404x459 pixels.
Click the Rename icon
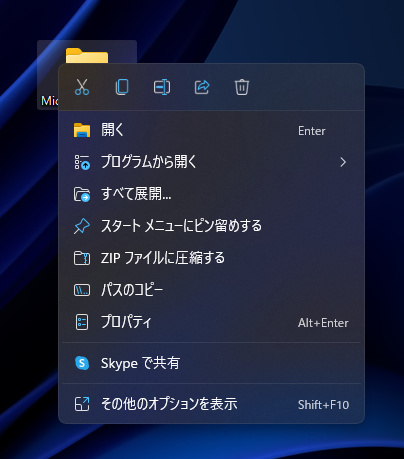point(162,87)
